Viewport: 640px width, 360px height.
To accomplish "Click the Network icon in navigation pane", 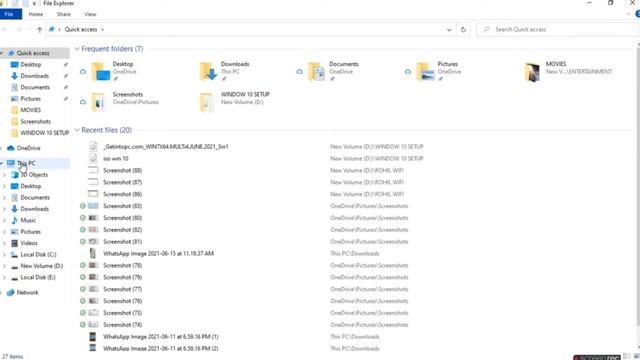I will pos(11,293).
